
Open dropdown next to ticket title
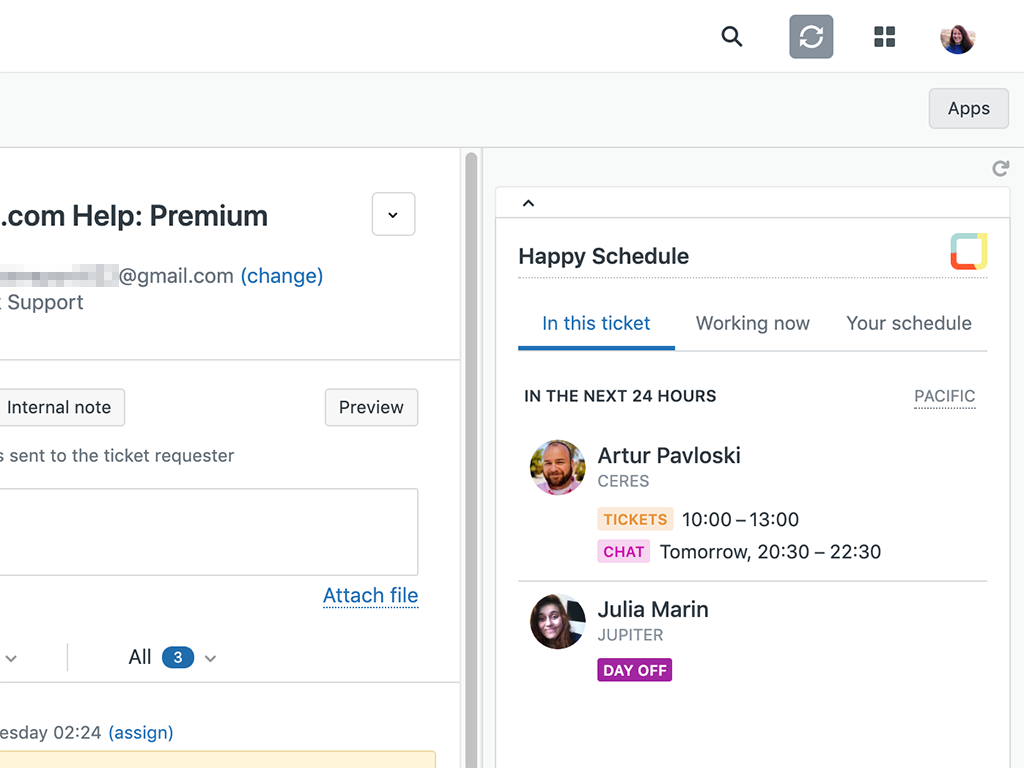point(393,215)
